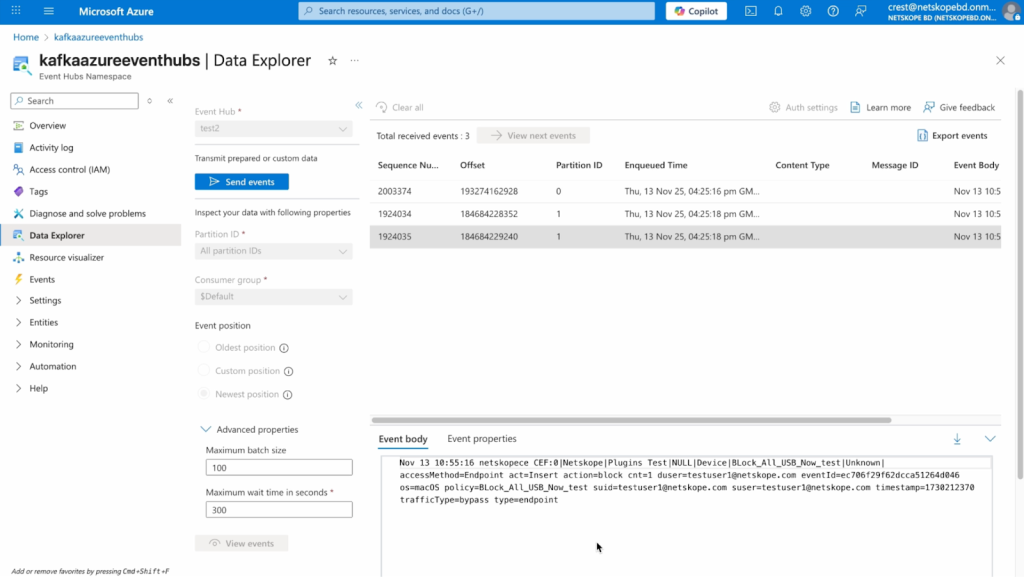Collapse the event details panel chevron
Viewport: 1024px width, 577px height.
pyautogui.click(x=990, y=439)
